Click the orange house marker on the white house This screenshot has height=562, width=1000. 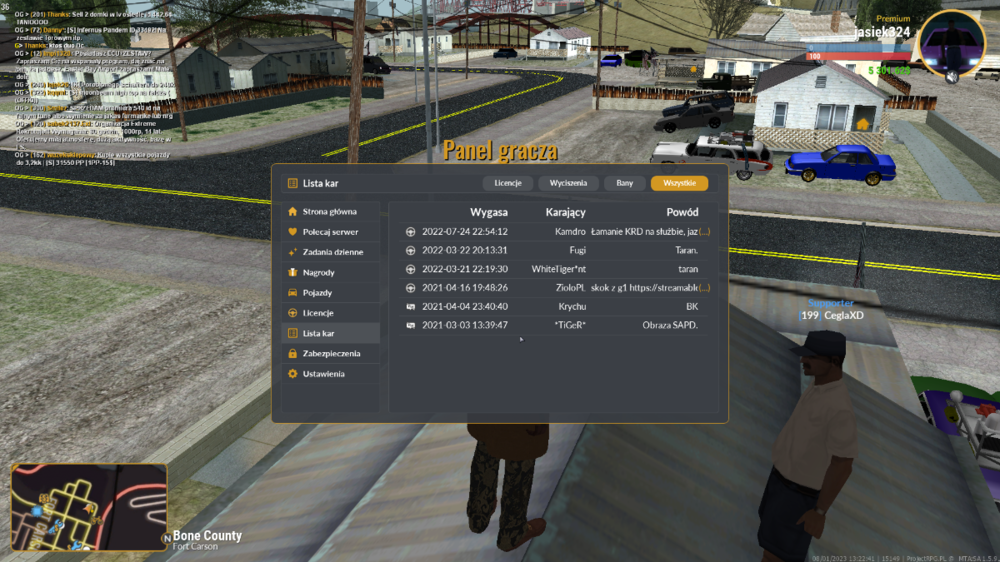coord(863,124)
